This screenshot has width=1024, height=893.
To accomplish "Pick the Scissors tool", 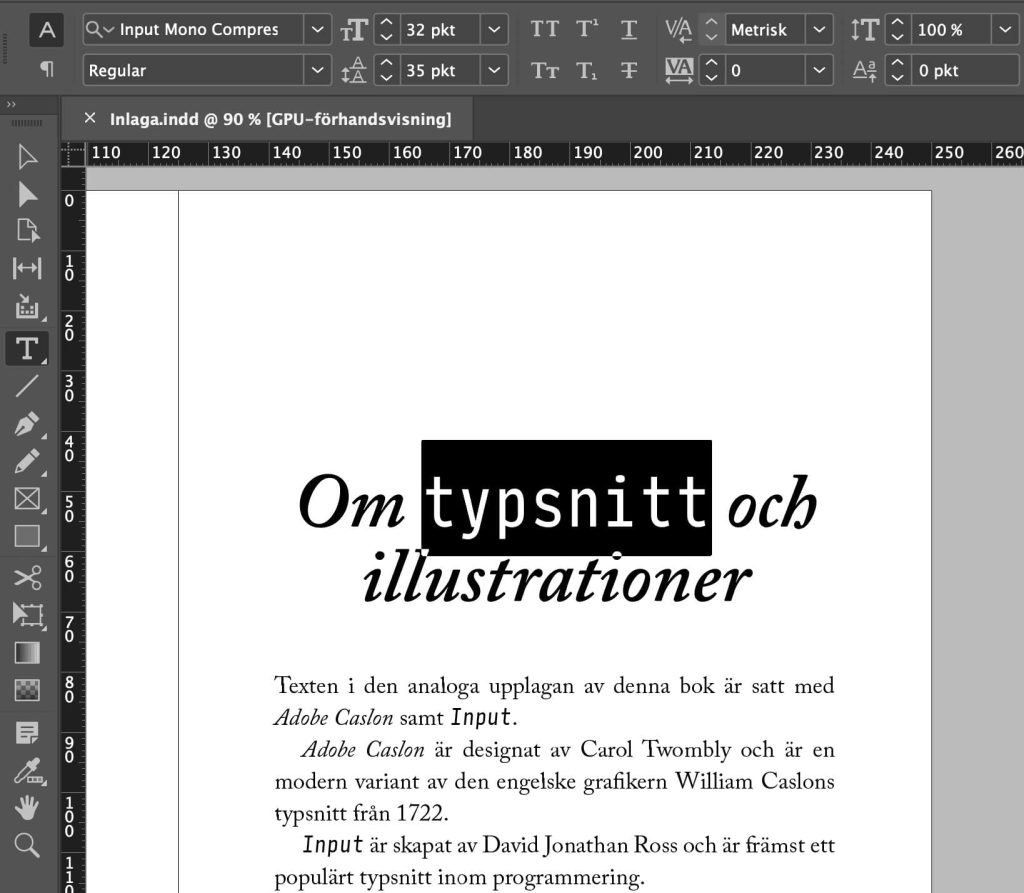I will point(27,577).
